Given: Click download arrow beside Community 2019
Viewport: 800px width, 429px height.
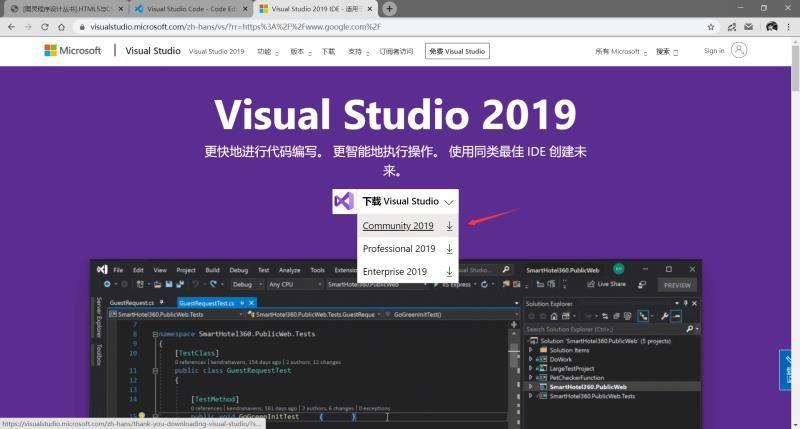Looking at the screenshot, I should point(449,225).
